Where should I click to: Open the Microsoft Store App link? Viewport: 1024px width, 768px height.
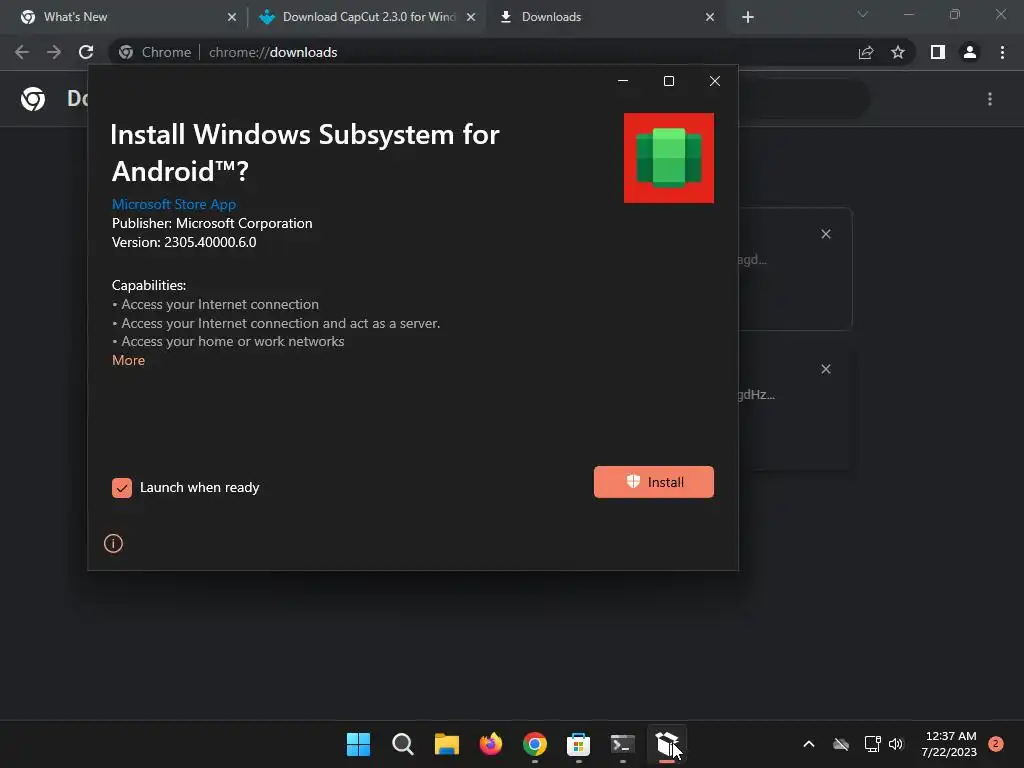pos(174,204)
